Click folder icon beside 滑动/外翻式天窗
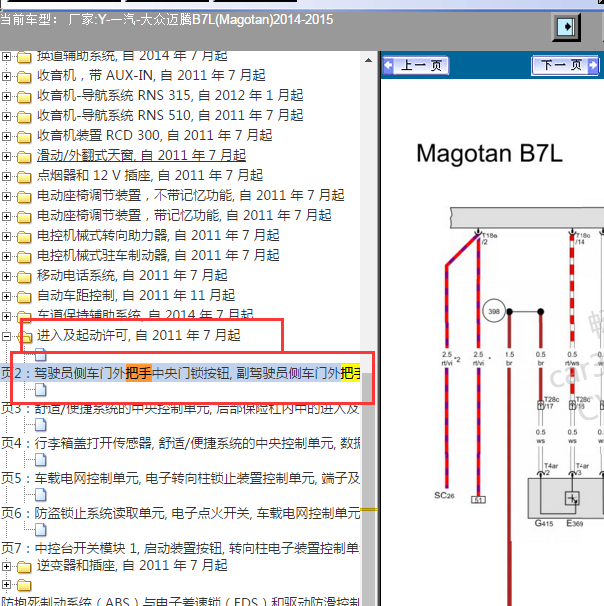The width and height of the screenshot is (604, 606). pyautogui.click(x=24, y=157)
